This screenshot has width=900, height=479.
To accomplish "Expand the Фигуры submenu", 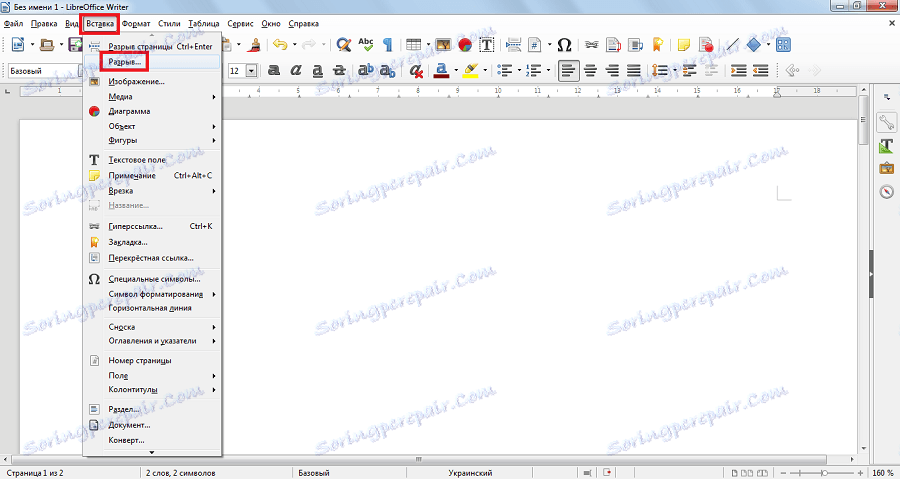I will pos(152,140).
